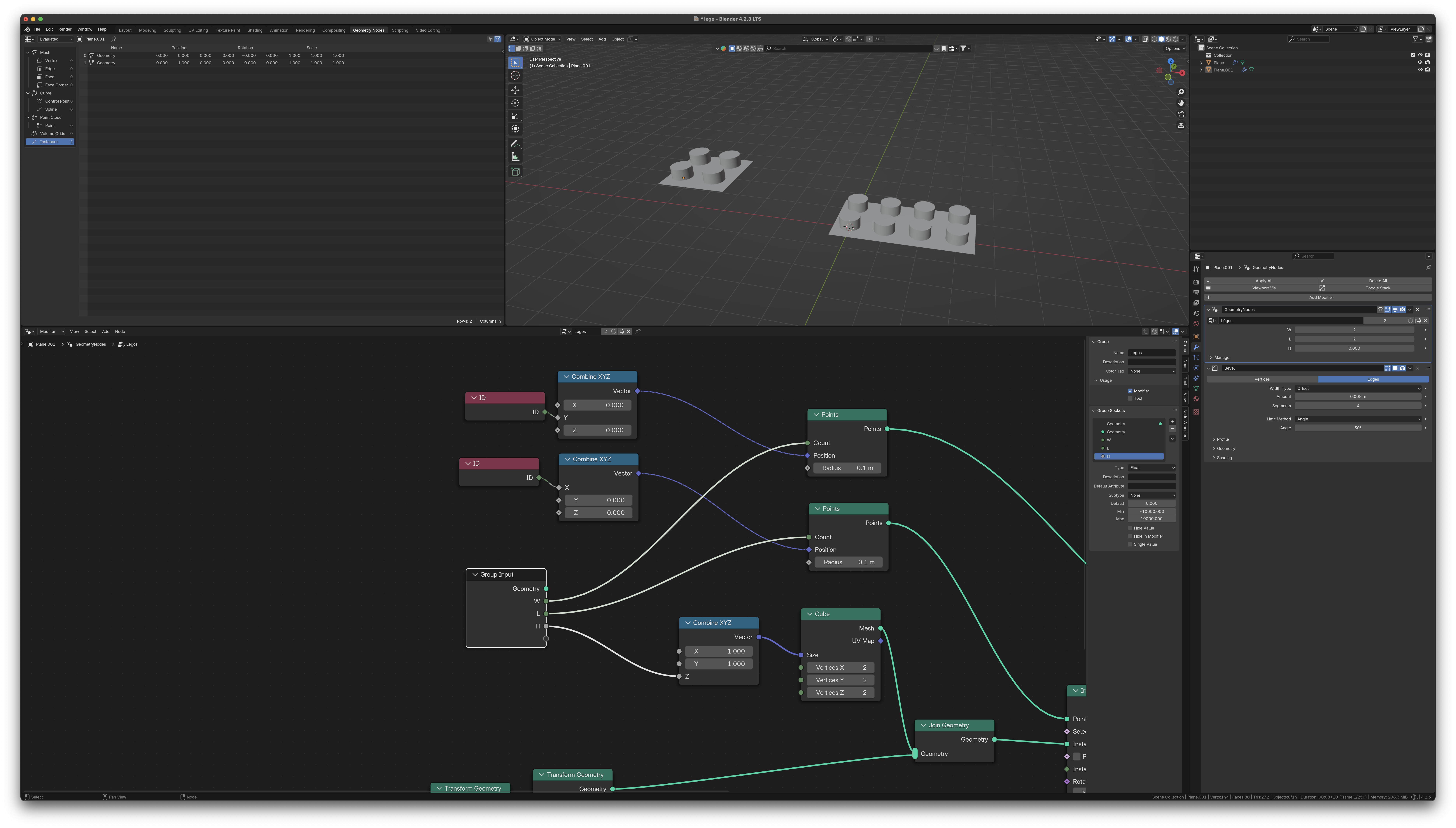1456x828 pixels.
Task: Select Vertices mode in Bevel modifier
Action: click(1262, 379)
